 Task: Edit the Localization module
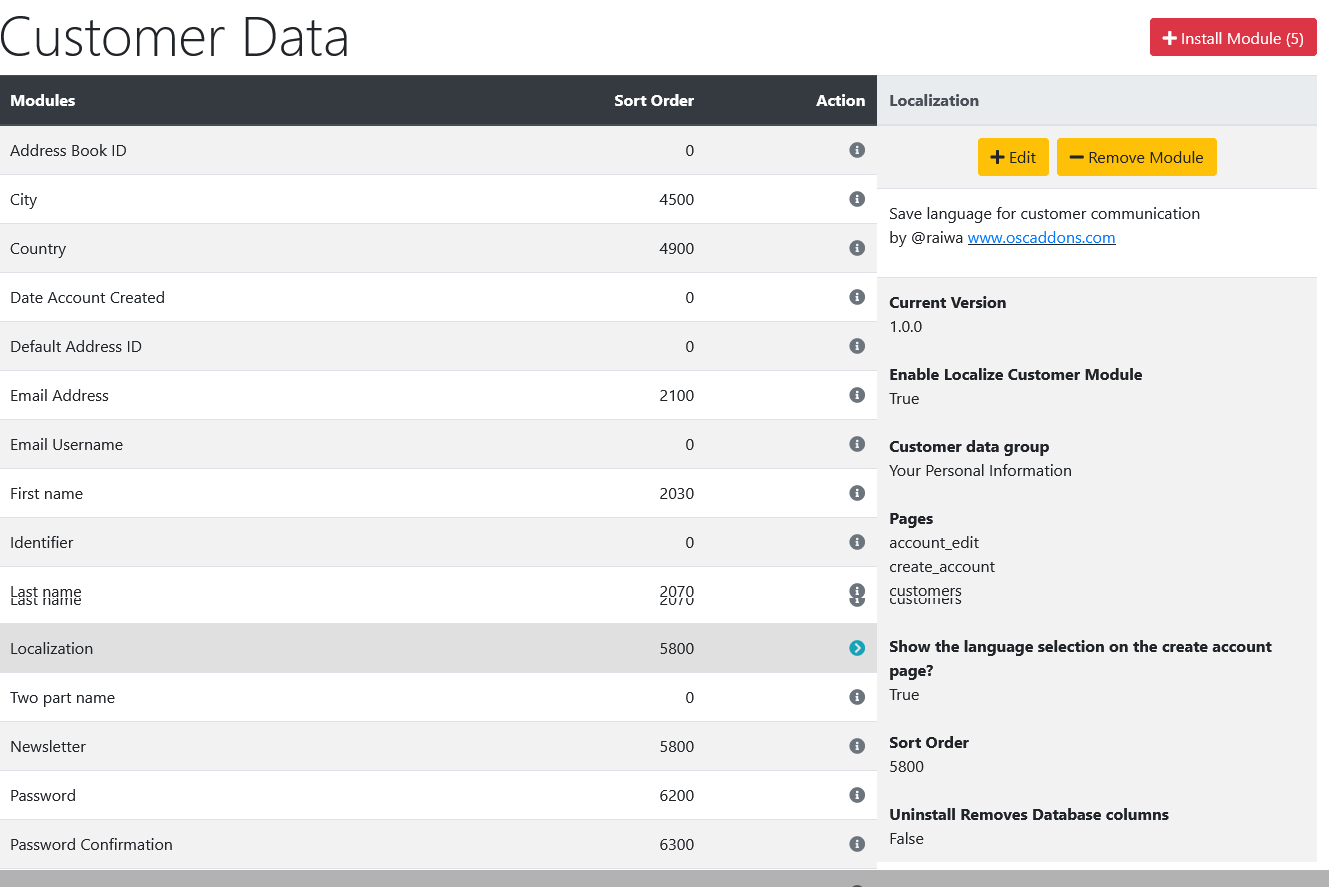1013,157
